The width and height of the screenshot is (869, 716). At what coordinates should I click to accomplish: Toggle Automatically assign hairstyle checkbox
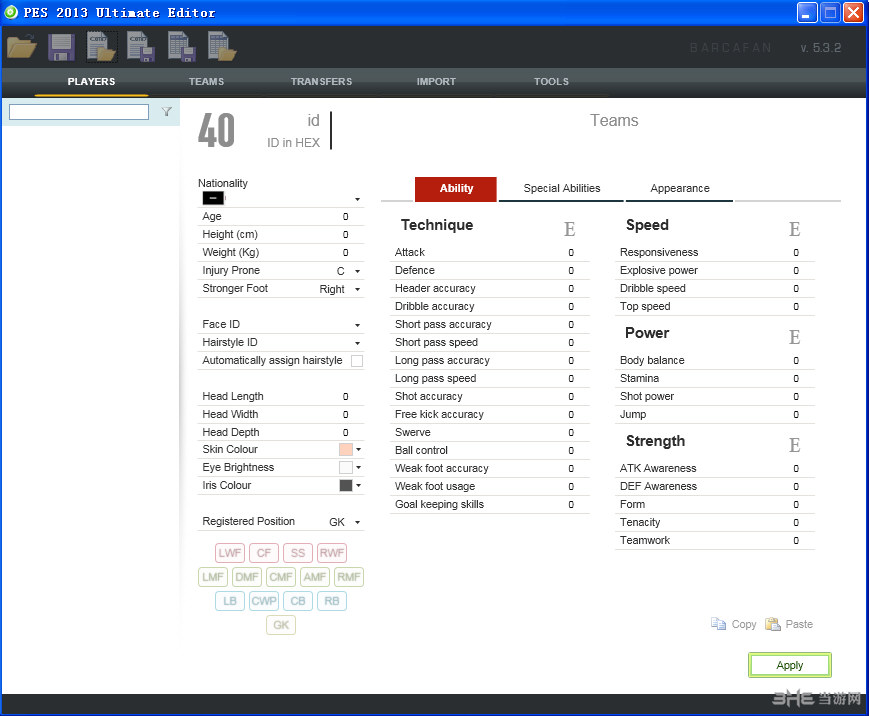(x=357, y=361)
